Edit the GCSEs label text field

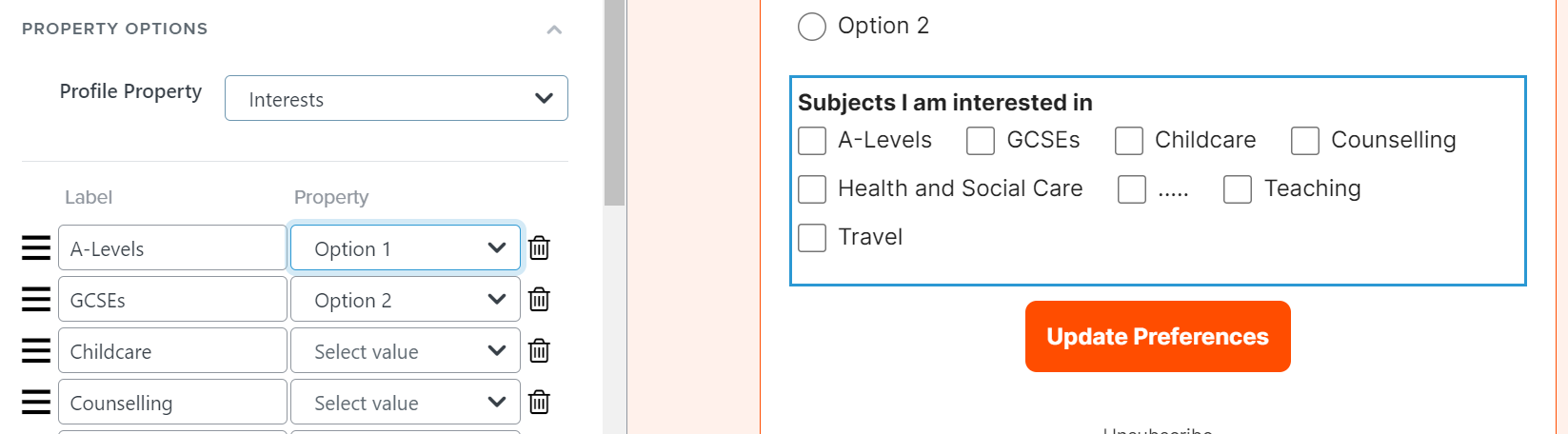pos(172,299)
